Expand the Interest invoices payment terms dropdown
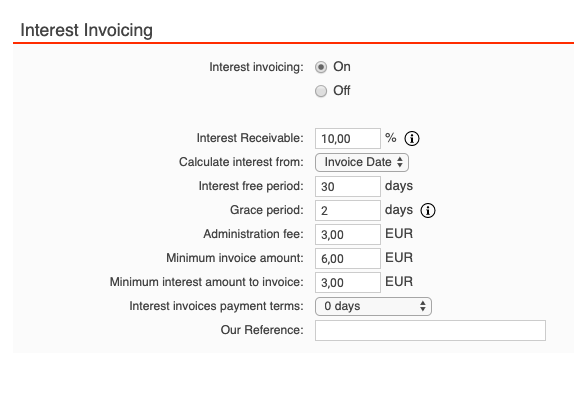Screen dimensions: 574x415 click(x=373, y=306)
